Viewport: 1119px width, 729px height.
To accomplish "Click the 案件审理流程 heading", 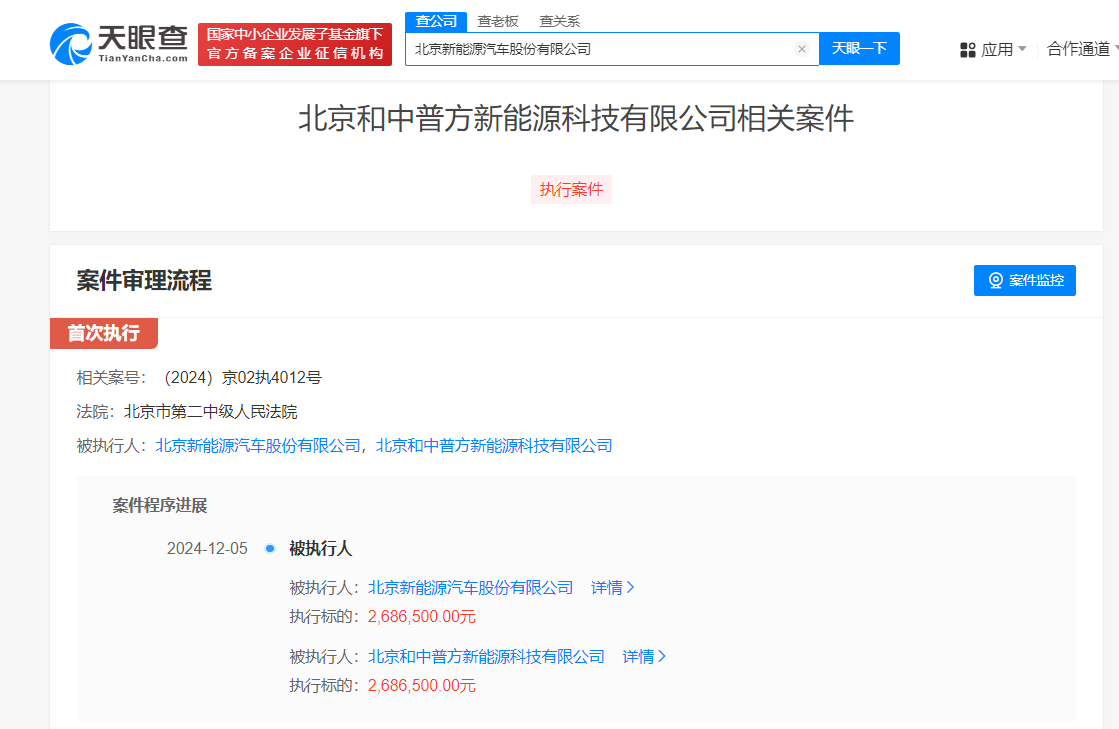I will pos(144,280).
